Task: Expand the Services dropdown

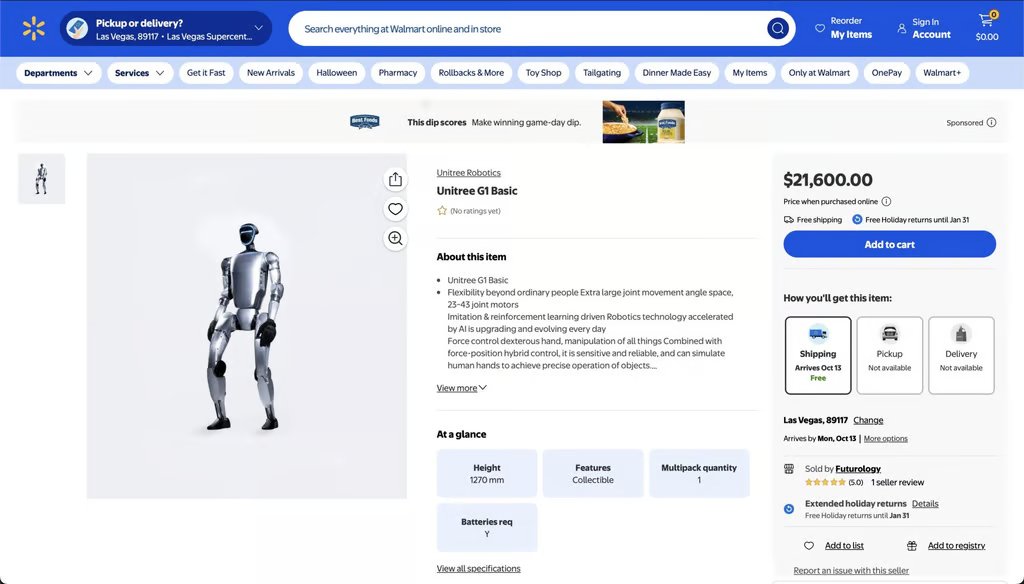Action: click(138, 72)
